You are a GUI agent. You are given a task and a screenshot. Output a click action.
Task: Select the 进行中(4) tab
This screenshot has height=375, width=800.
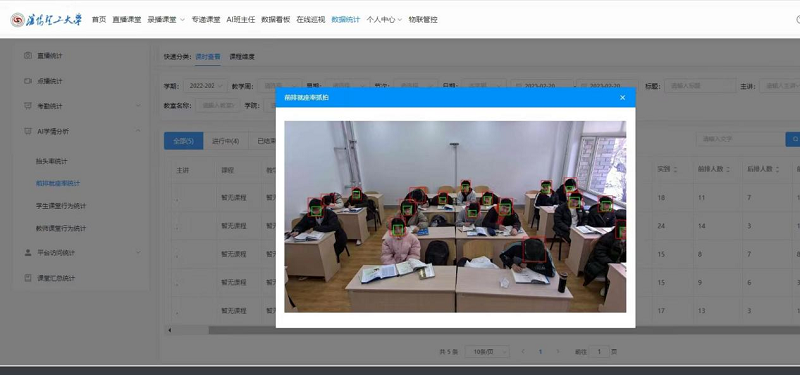tap(226, 141)
